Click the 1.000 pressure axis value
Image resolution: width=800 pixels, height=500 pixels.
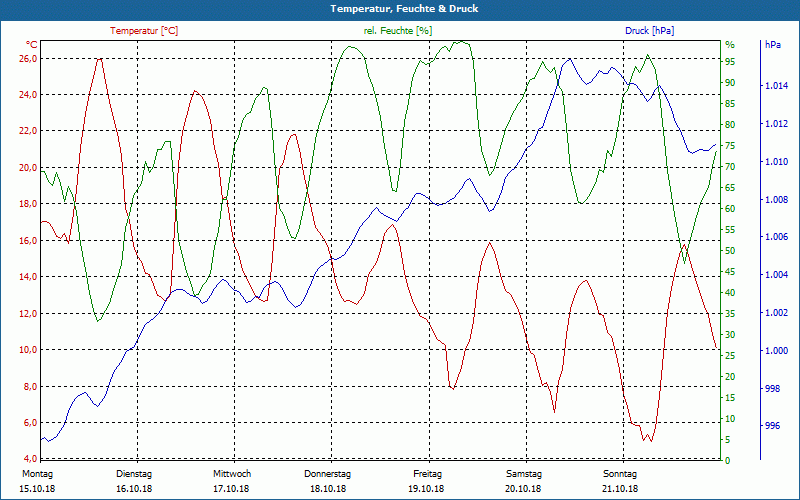coord(776,351)
